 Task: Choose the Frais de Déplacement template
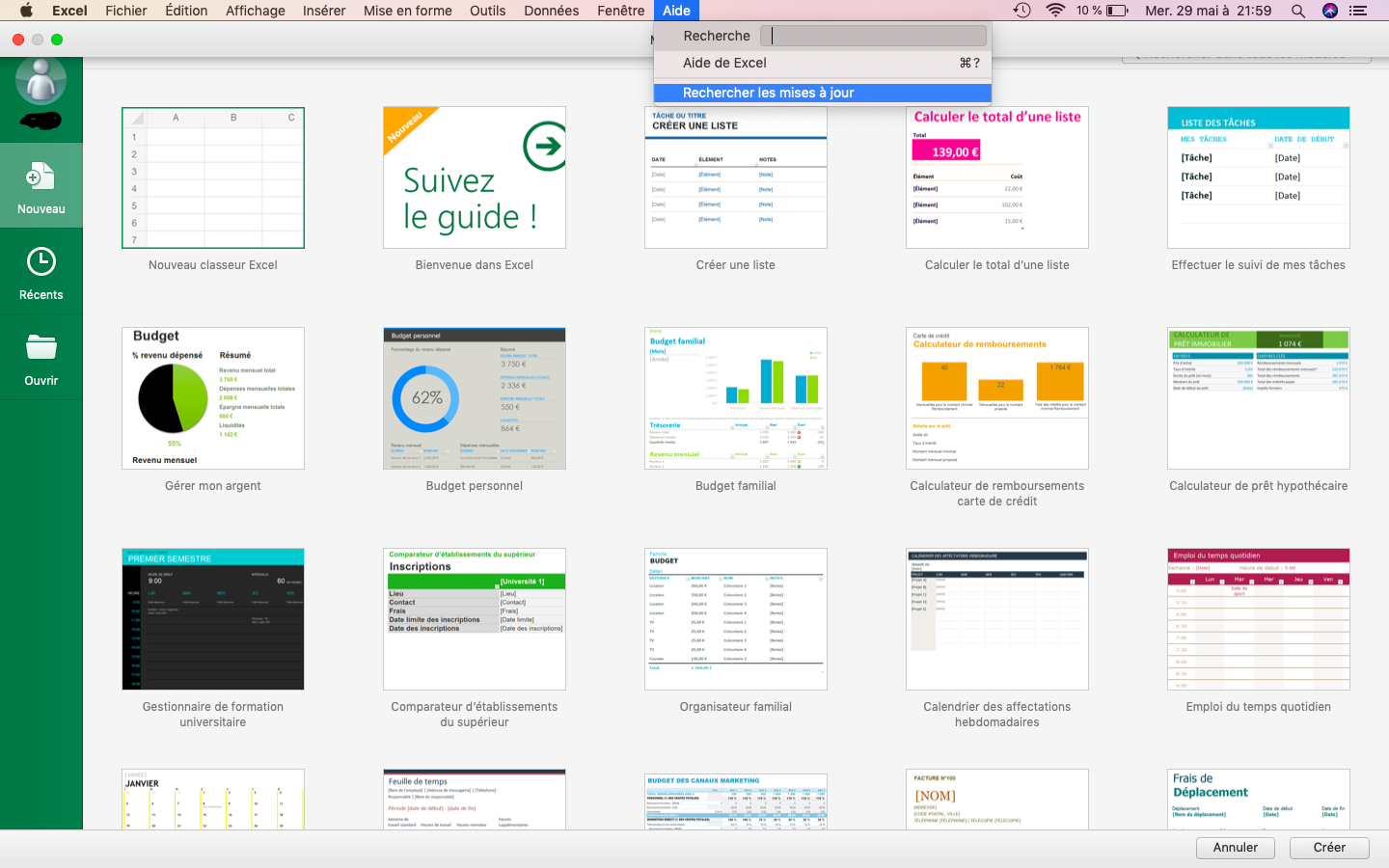tap(1259, 800)
